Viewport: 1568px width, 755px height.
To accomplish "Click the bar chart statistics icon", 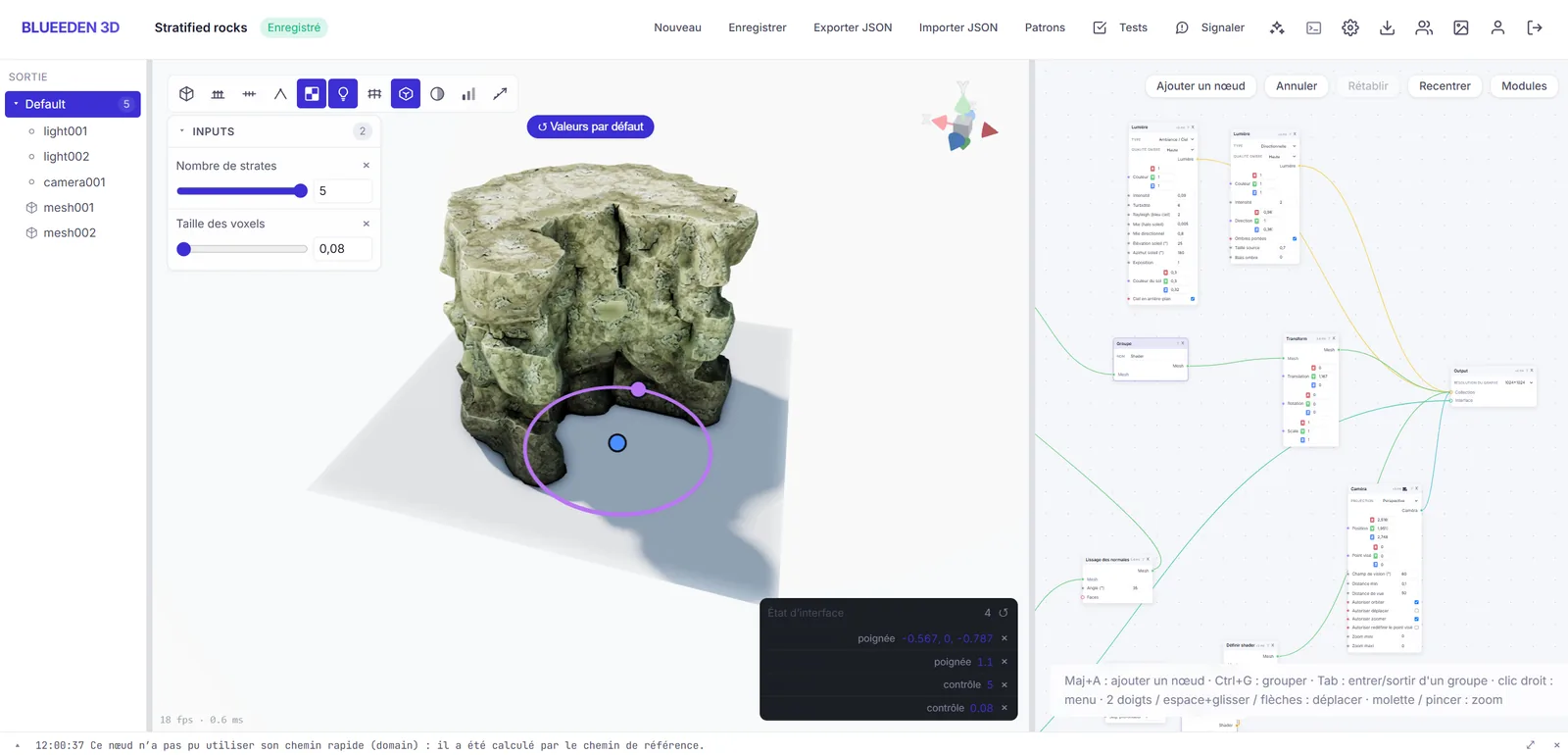I will [468, 94].
